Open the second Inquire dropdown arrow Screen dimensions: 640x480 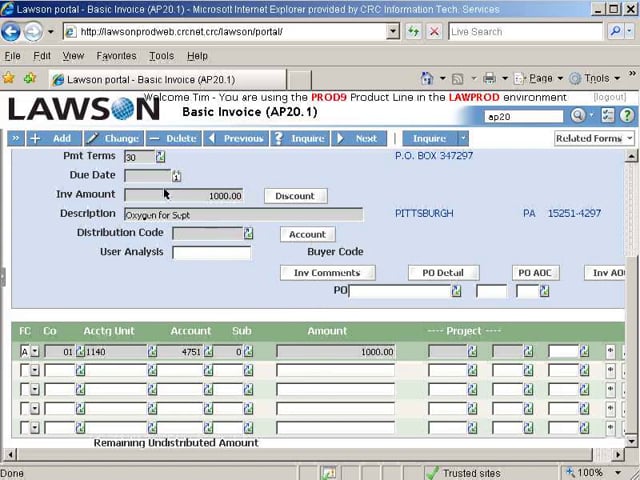tap(463, 138)
